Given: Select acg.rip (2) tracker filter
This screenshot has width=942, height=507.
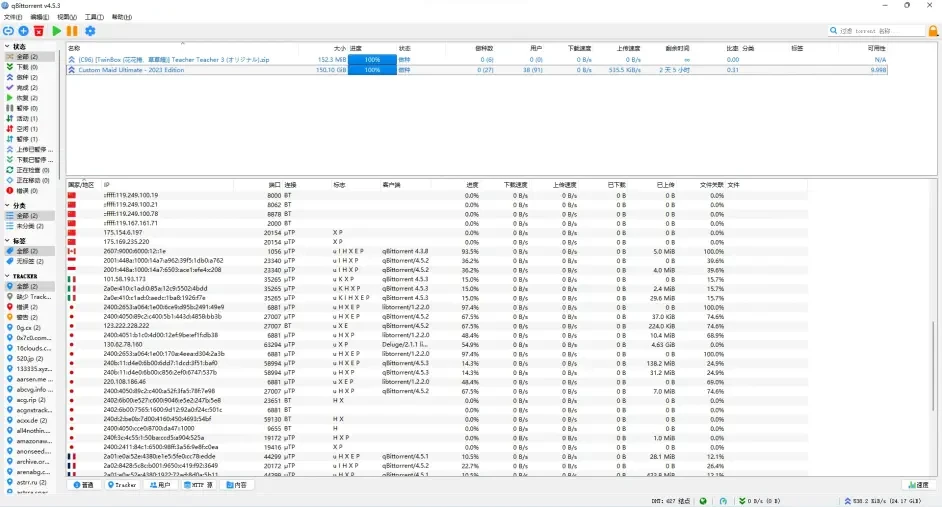Looking at the screenshot, I should point(29,399).
